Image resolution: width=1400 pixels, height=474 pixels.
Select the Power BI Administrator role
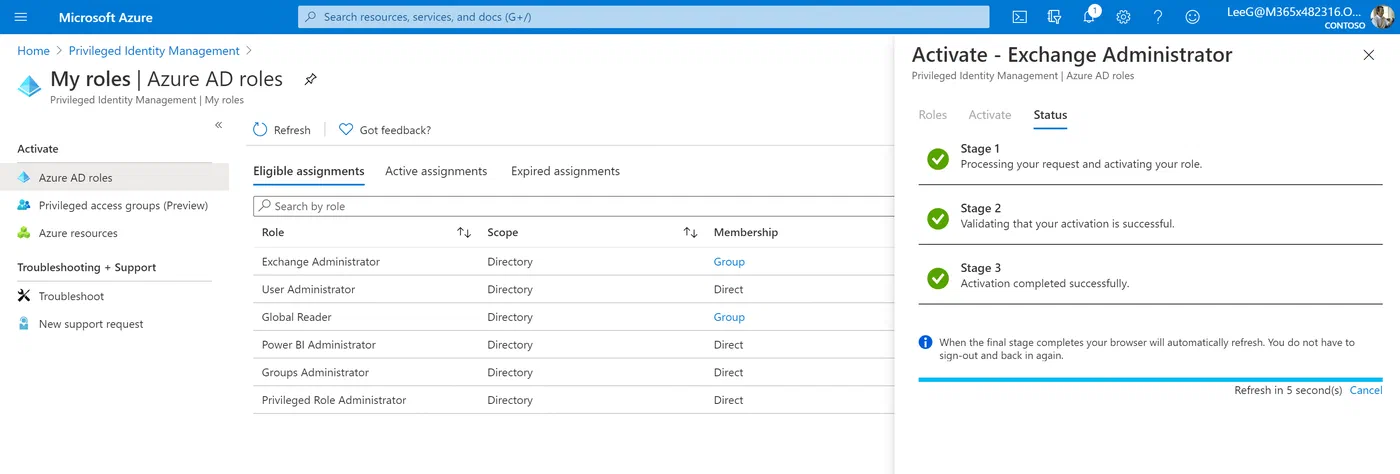coord(318,345)
